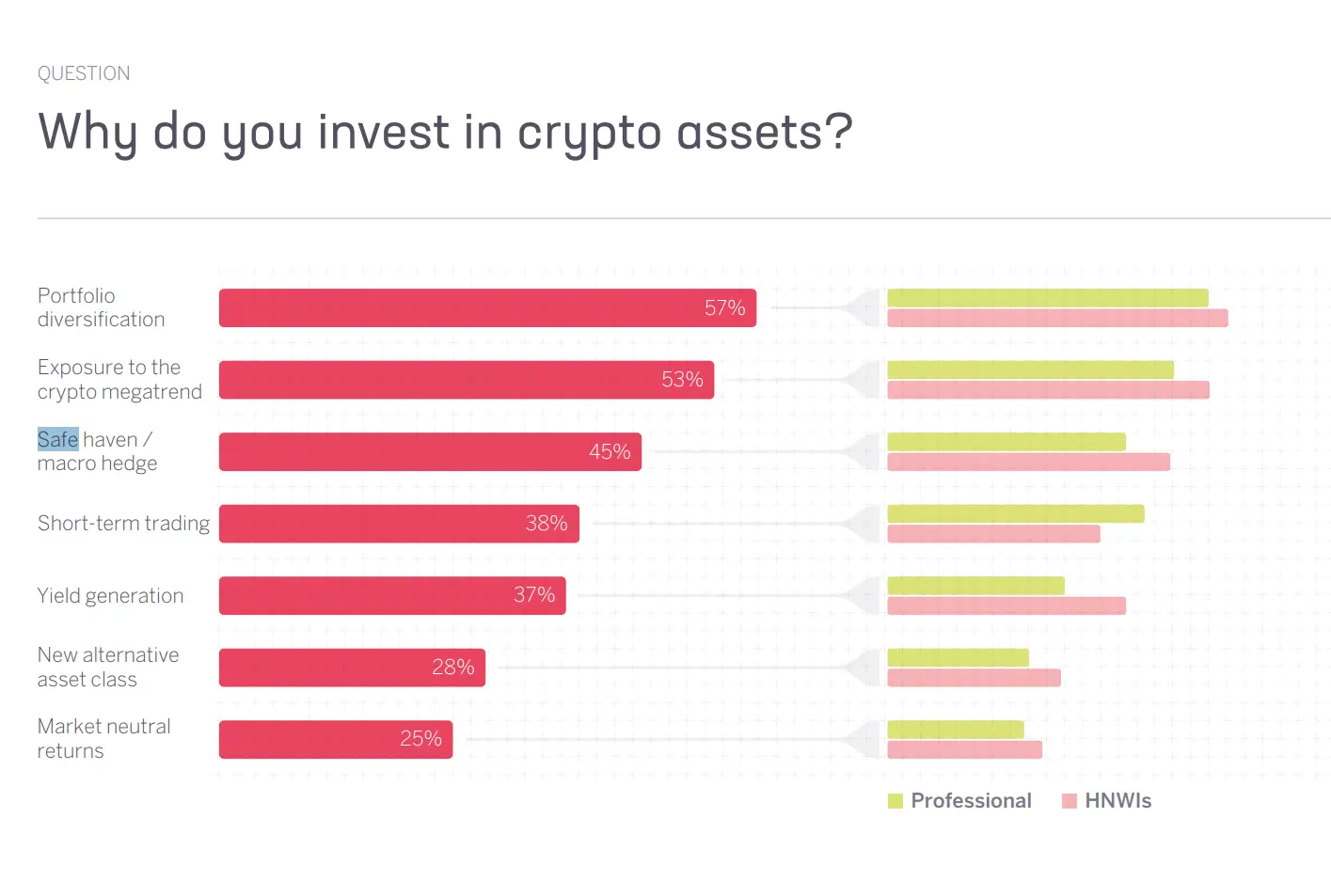
Task: Click the "HNWIs" legend text
Action: click(x=1117, y=801)
